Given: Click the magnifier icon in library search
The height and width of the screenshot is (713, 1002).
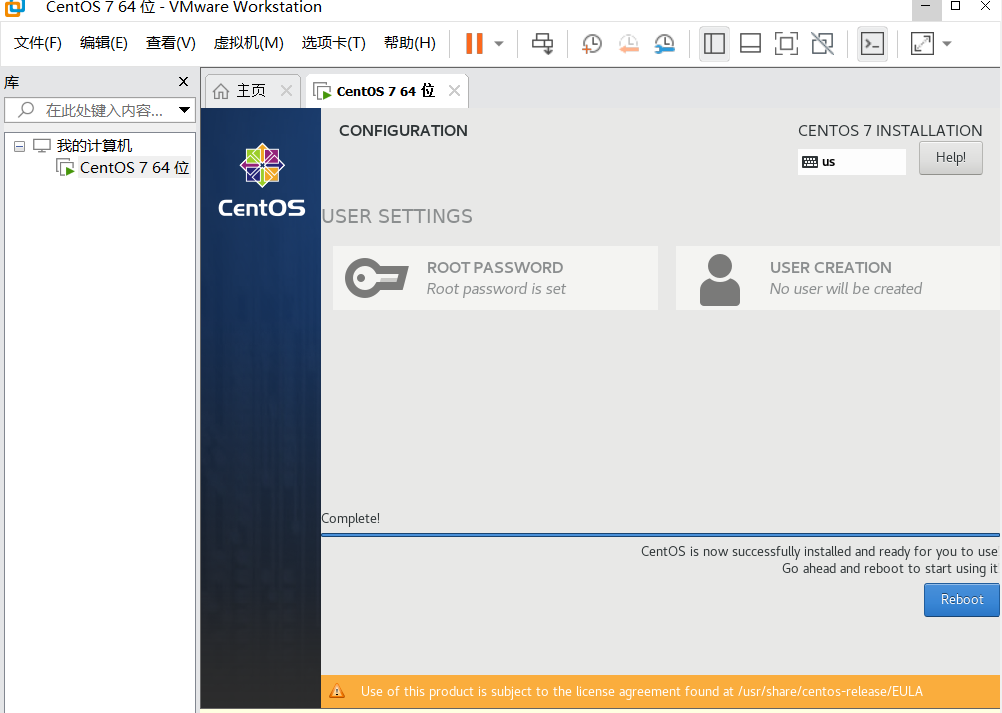Looking at the screenshot, I should [26, 109].
